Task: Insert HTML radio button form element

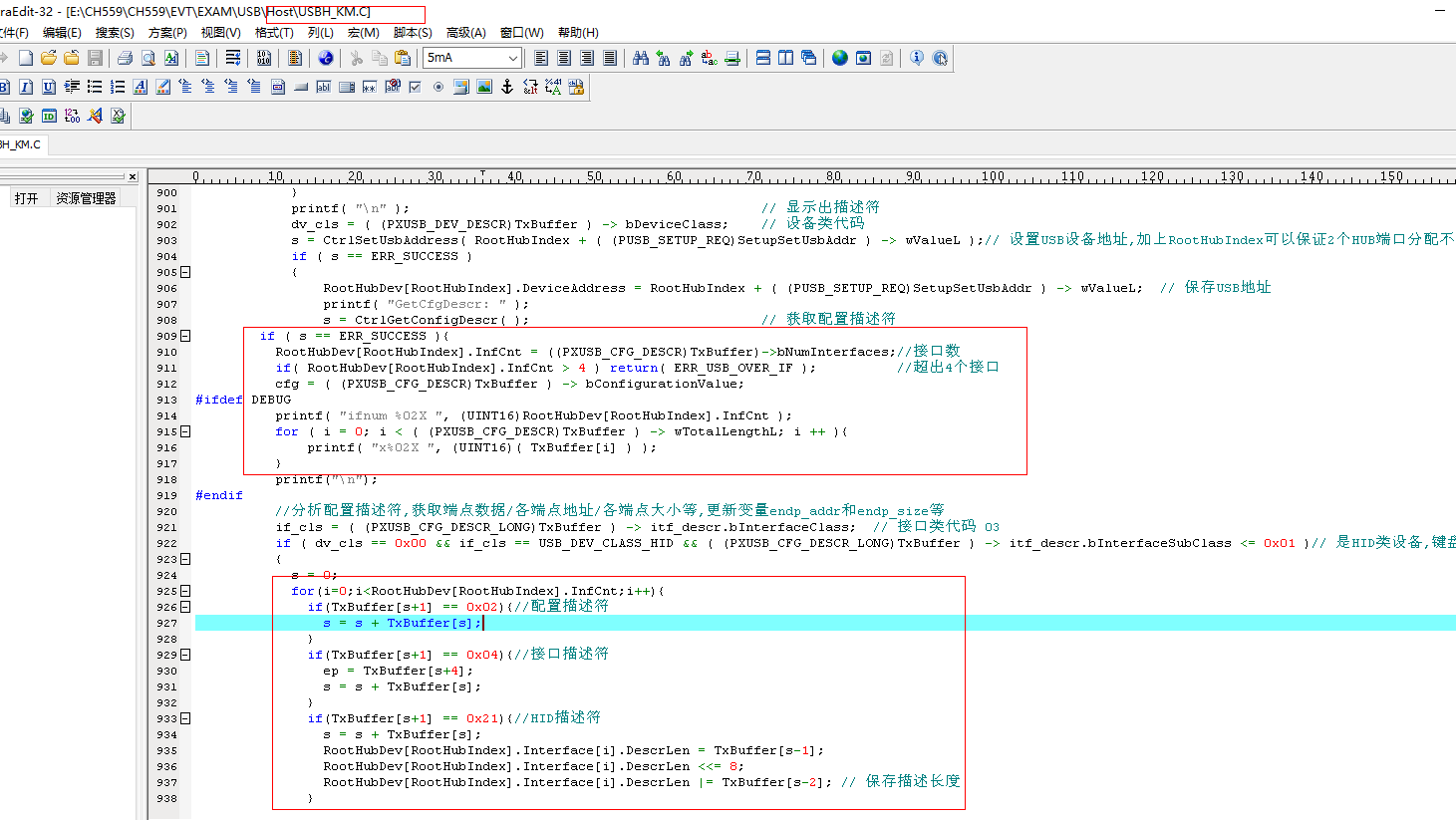Action: coord(438,87)
